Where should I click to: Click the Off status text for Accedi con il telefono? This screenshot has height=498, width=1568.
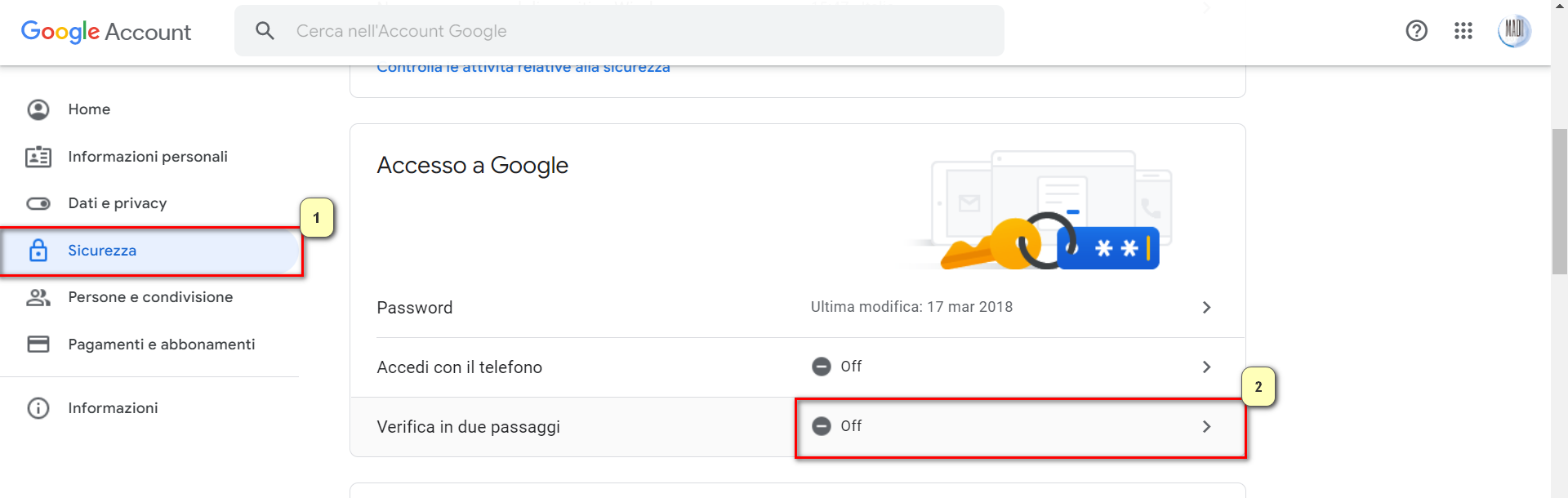coord(851,367)
